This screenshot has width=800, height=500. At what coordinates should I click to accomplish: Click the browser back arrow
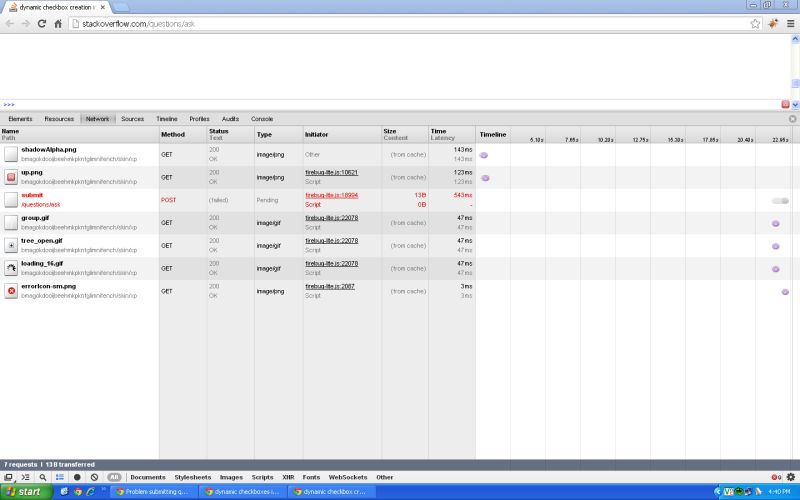coord(10,23)
